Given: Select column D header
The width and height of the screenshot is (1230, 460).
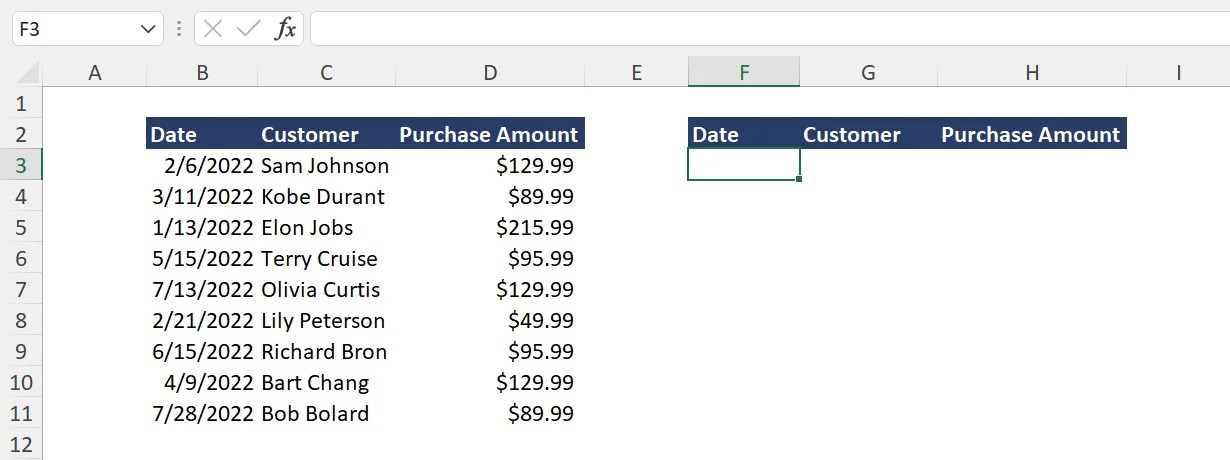Looking at the screenshot, I should [x=490, y=72].
